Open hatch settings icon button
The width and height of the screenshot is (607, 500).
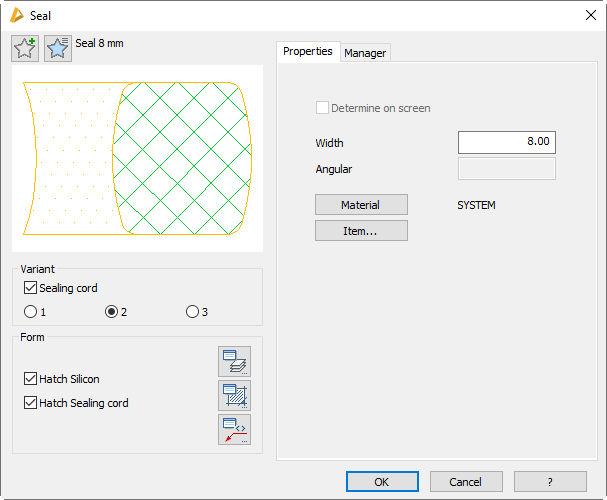[234, 395]
